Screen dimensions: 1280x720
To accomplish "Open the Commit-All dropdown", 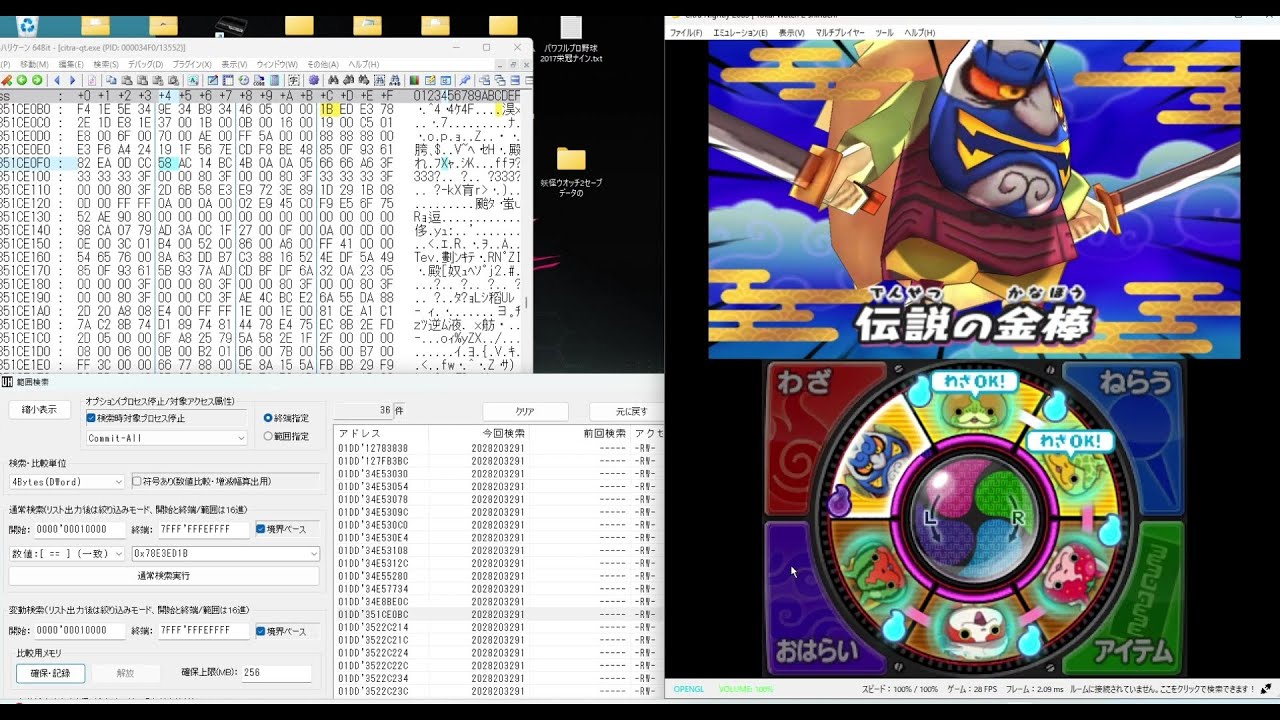I will [x=166, y=438].
